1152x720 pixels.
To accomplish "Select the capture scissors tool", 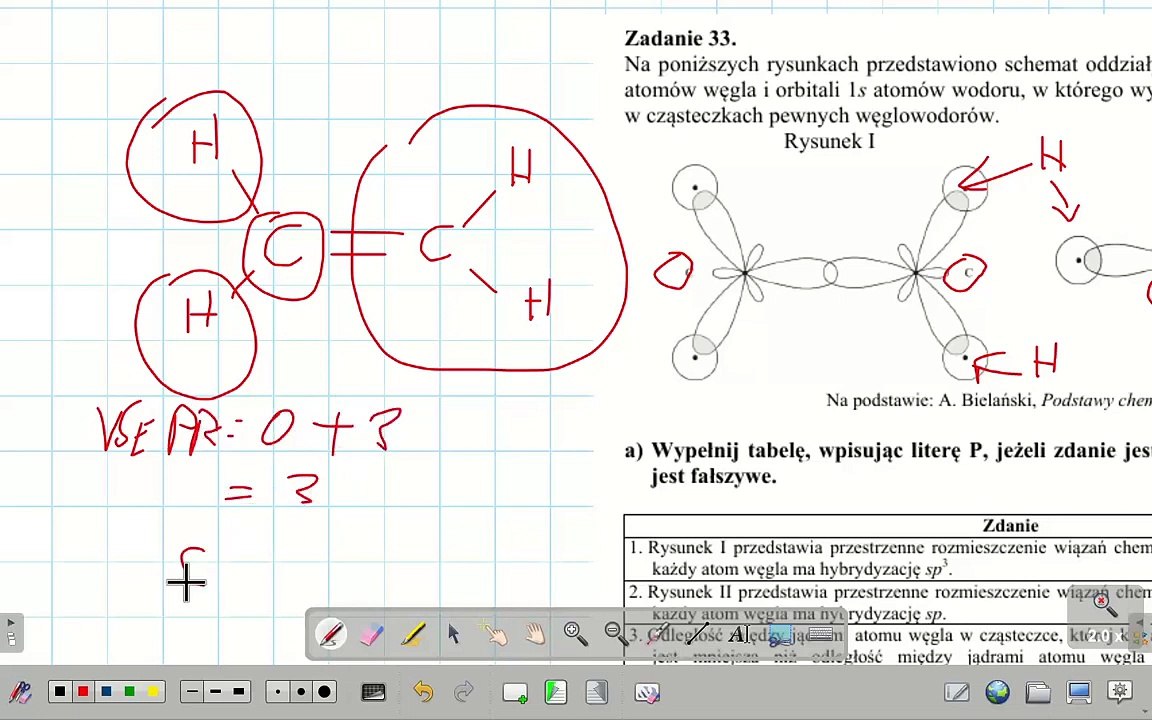I will 779,634.
